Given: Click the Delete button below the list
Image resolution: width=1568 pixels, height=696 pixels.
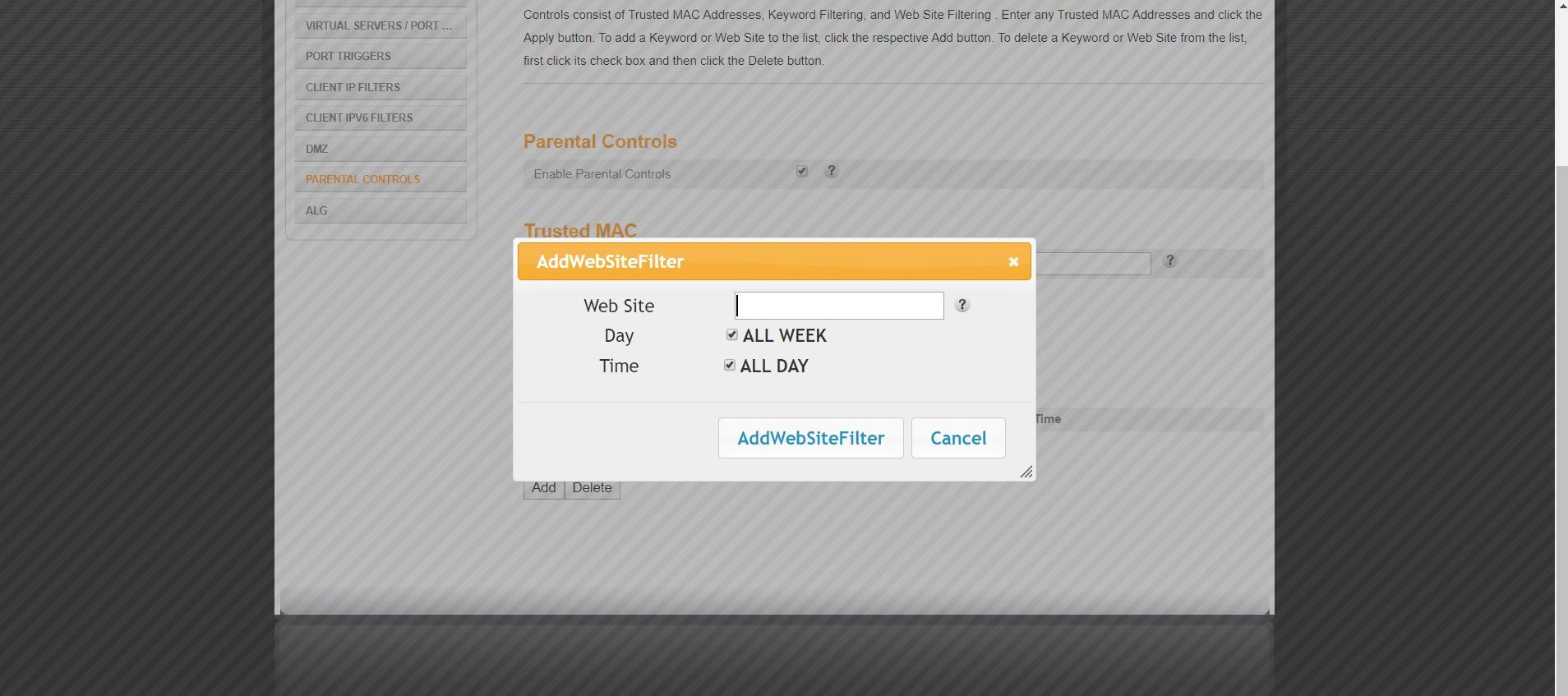Looking at the screenshot, I should click(x=592, y=488).
